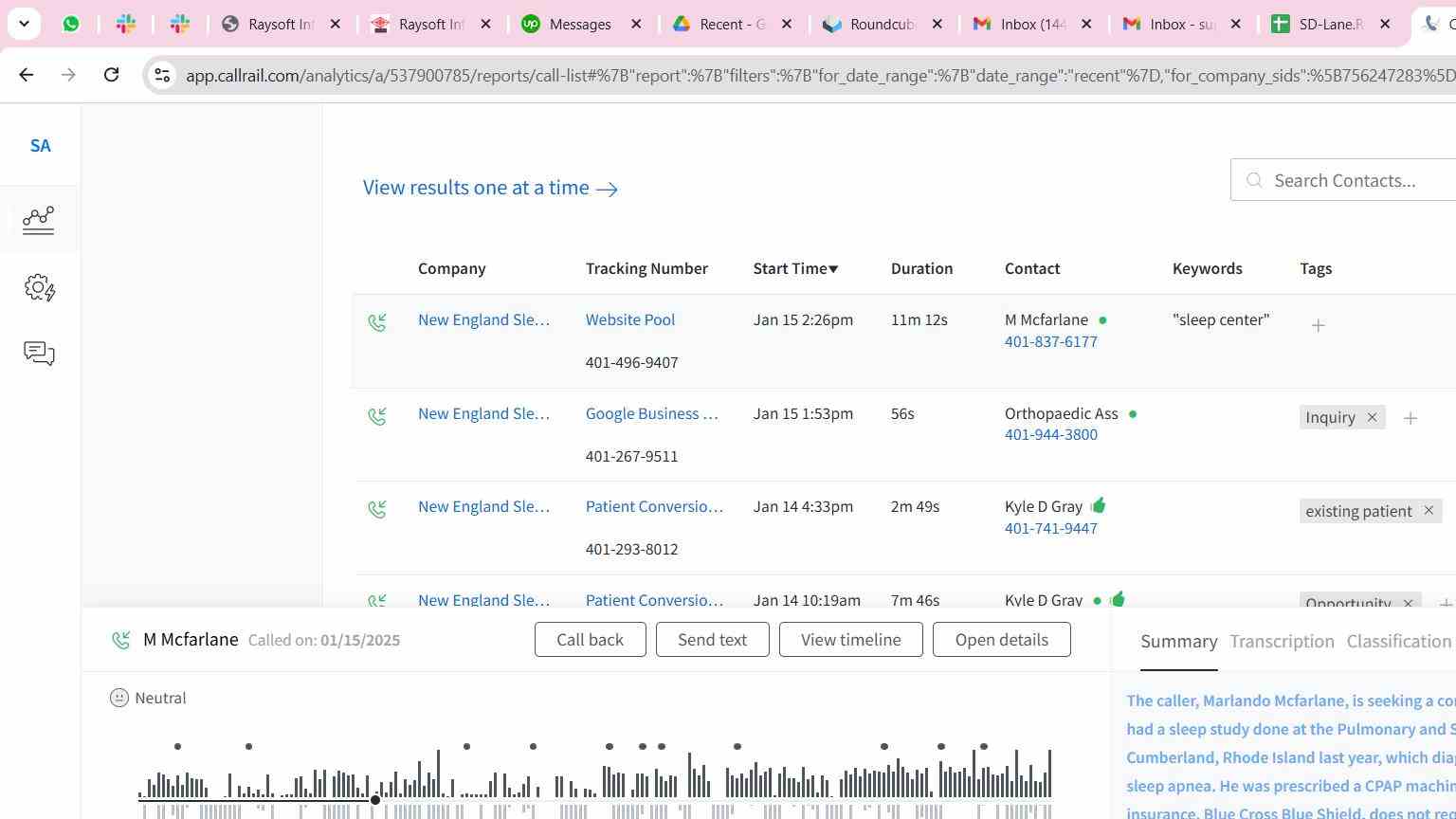Click the Jan 15 1:53pm start time
This screenshot has height=819, width=1456.
[x=803, y=413]
